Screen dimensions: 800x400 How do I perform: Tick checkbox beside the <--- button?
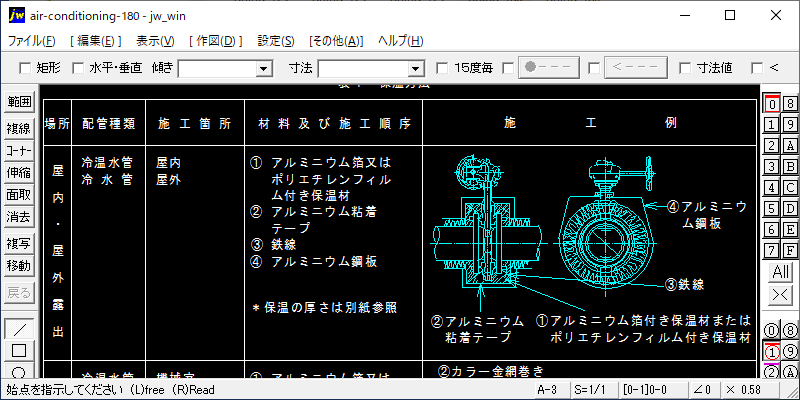tap(593, 68)
